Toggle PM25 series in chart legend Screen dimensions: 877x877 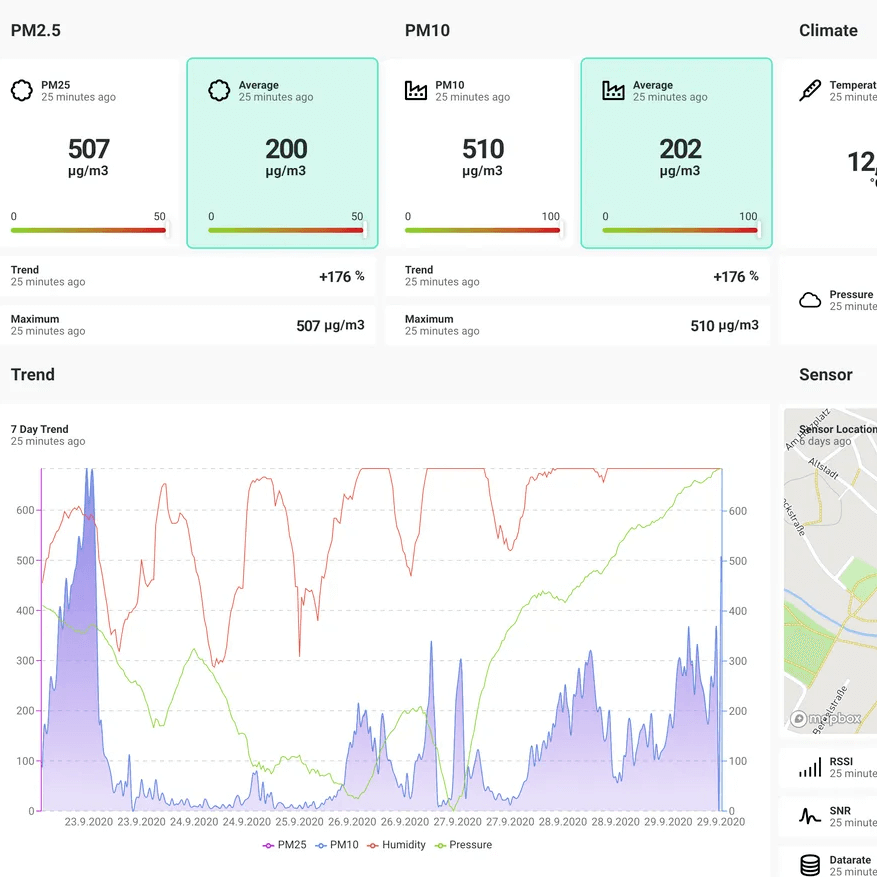coord(284,845)
